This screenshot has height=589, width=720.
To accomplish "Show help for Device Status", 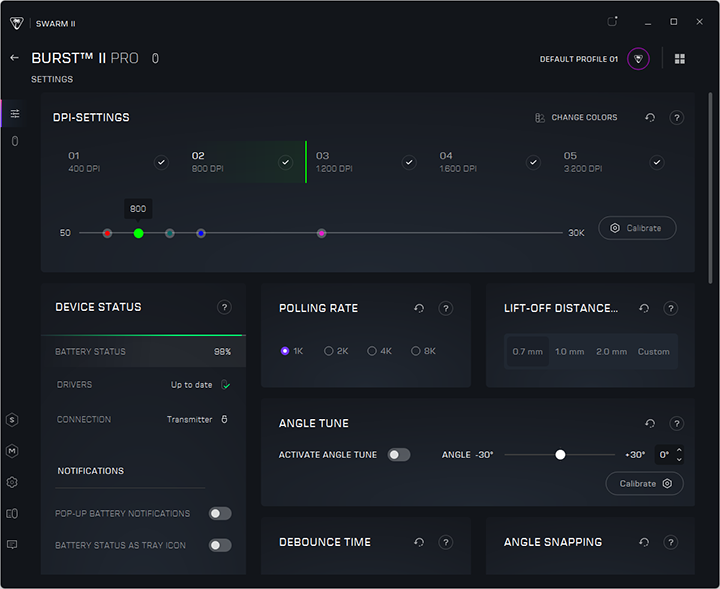I will coord(224,308).
